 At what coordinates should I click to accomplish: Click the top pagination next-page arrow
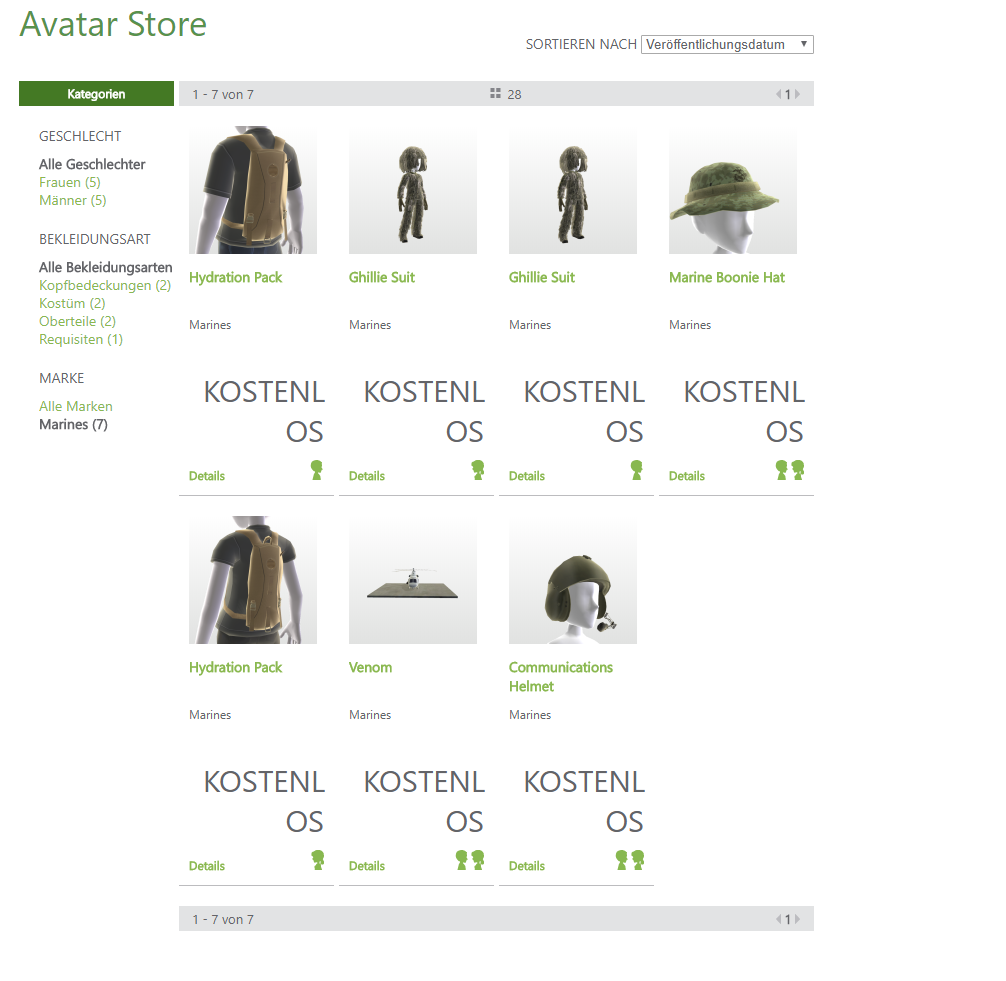pyautogui.click(x=797, y=94)
